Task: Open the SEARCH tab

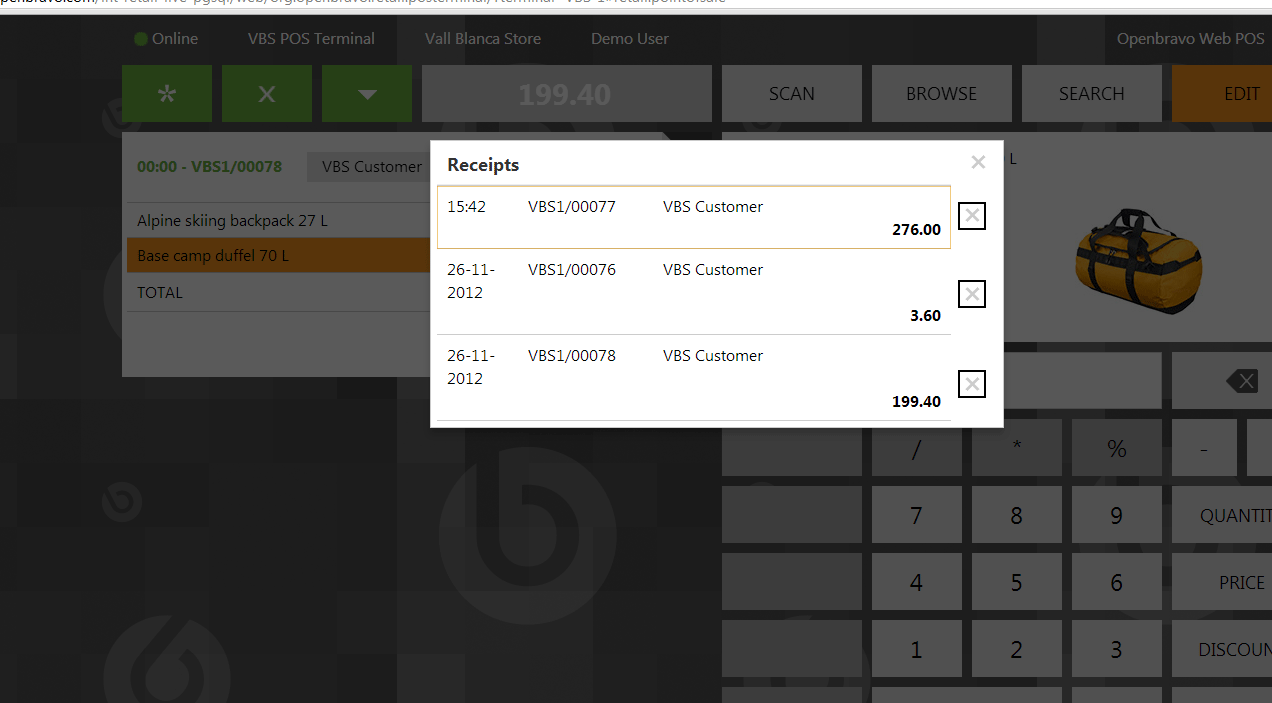Action: point(1091,94)
